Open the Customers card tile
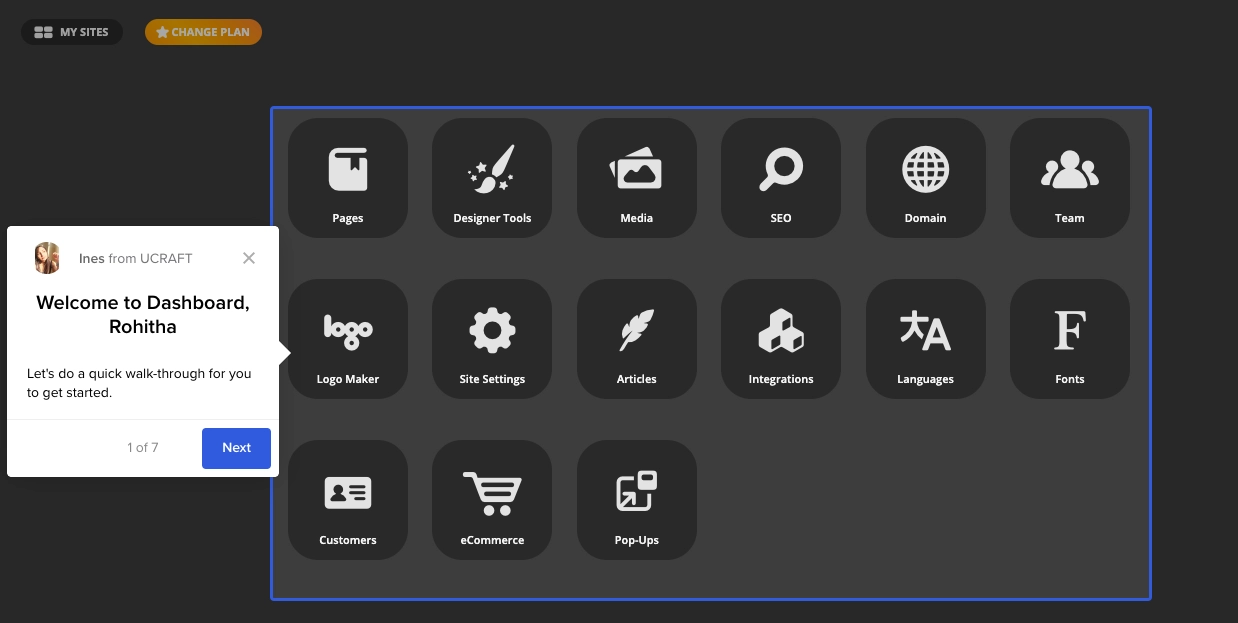The width and height of the screenshot is (1238, 623). pos(348,500)
